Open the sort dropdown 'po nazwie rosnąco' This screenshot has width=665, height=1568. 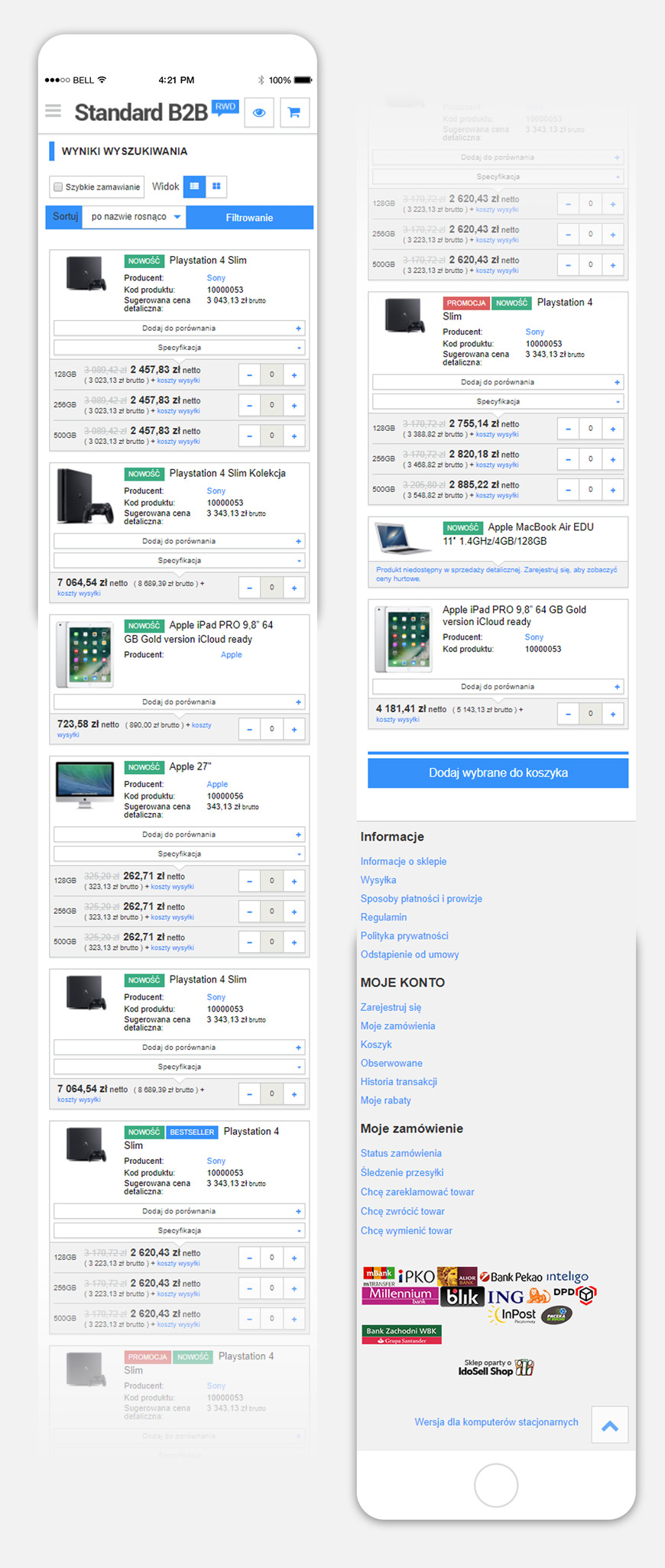[x=134, y=217]
